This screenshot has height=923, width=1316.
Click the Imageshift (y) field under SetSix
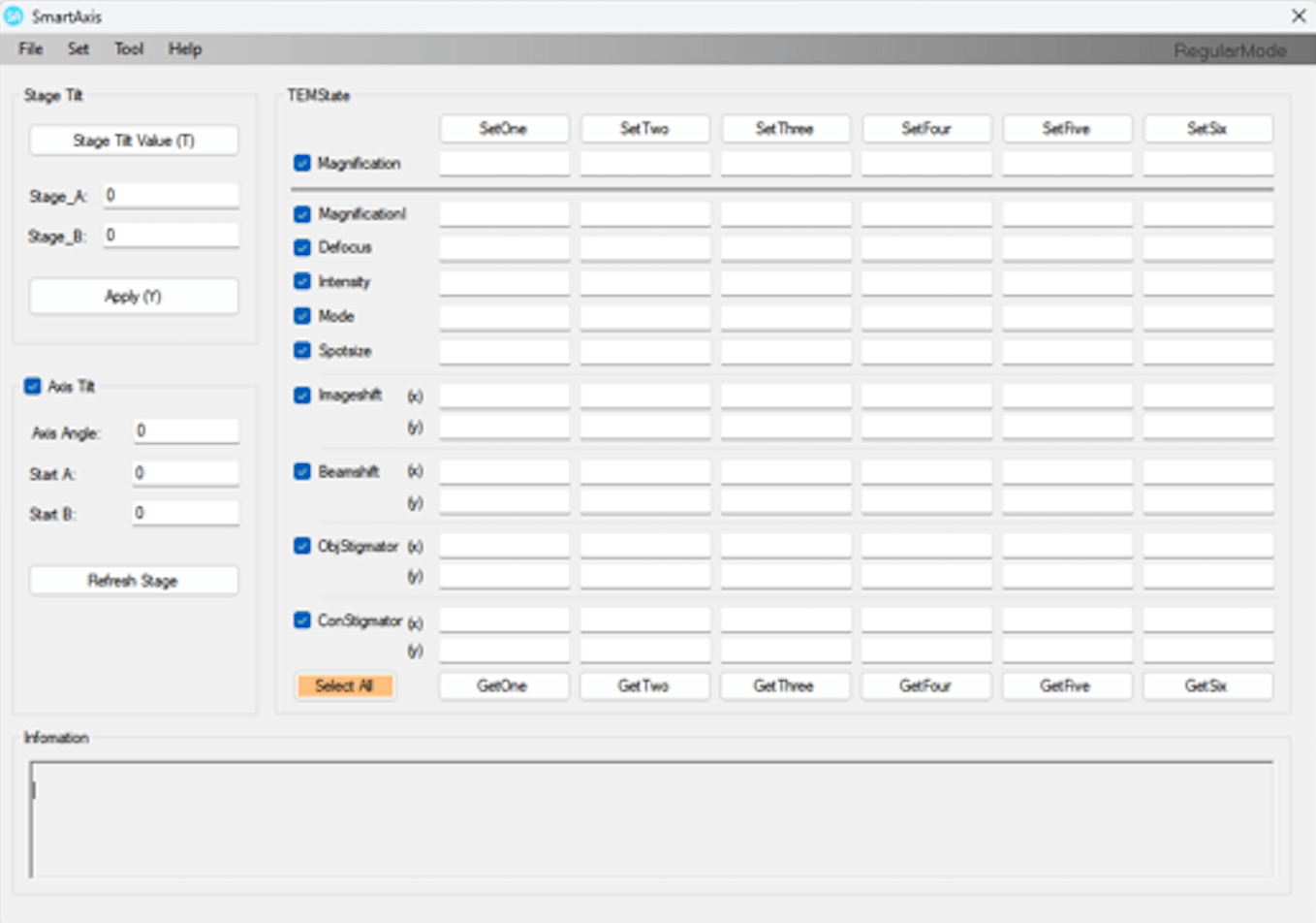tap(1207, 426)
